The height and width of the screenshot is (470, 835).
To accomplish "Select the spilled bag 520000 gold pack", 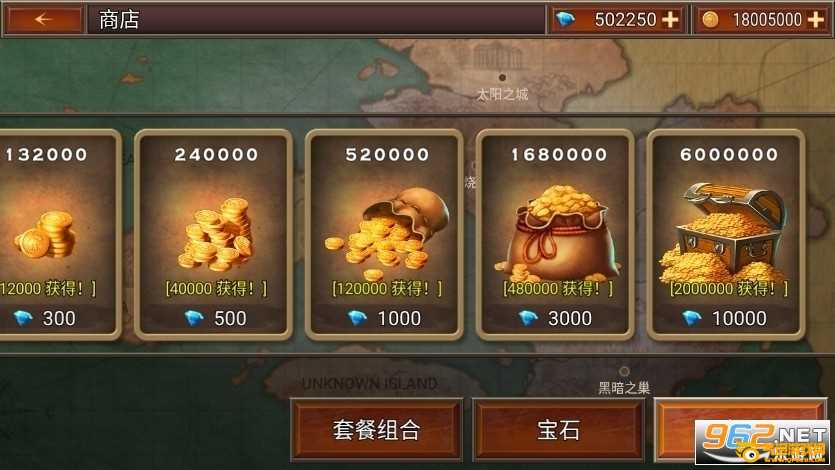I will (384, 235).
